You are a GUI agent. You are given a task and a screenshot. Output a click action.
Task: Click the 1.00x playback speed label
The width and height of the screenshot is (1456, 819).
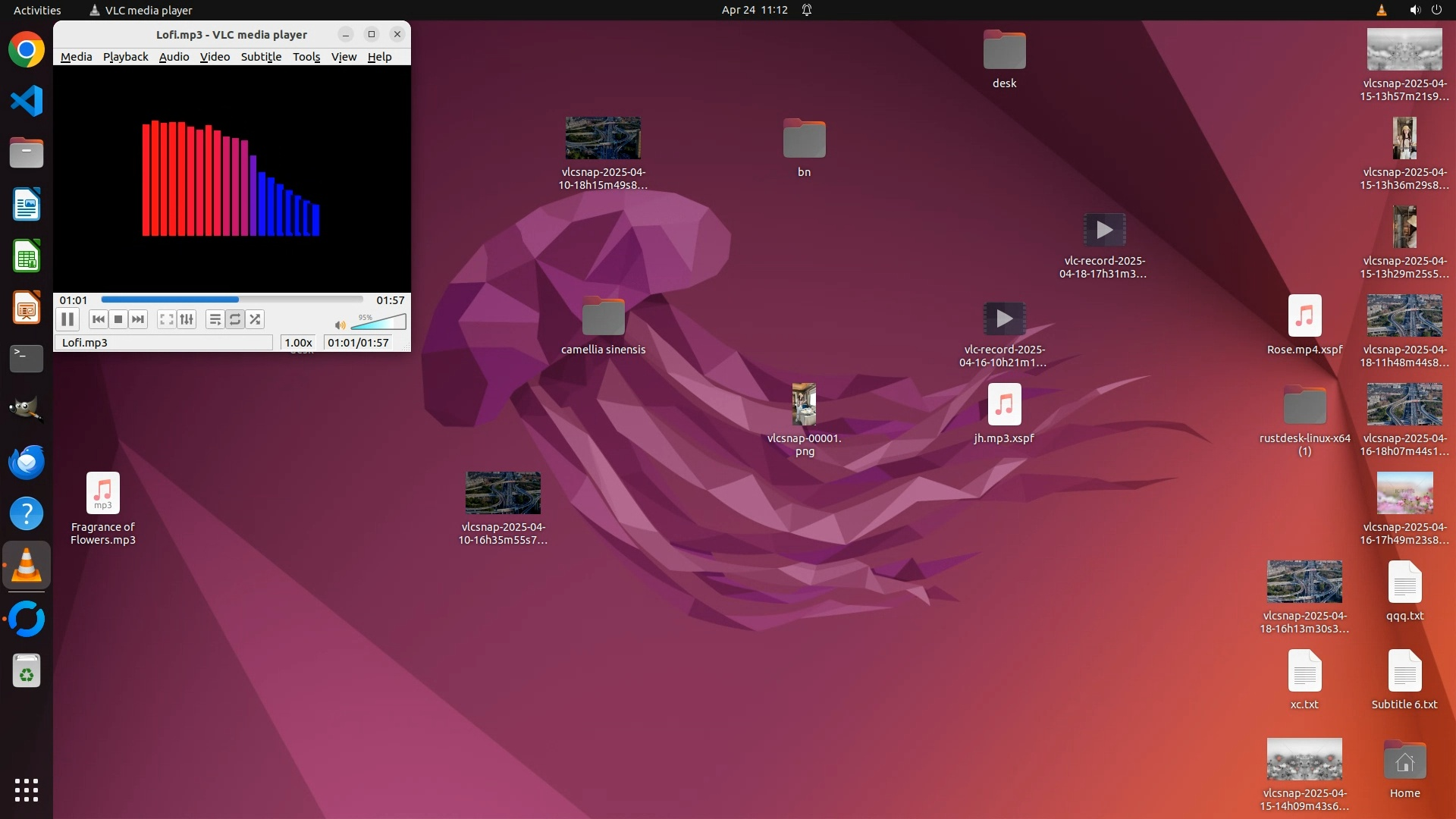(x=298, y=343)
